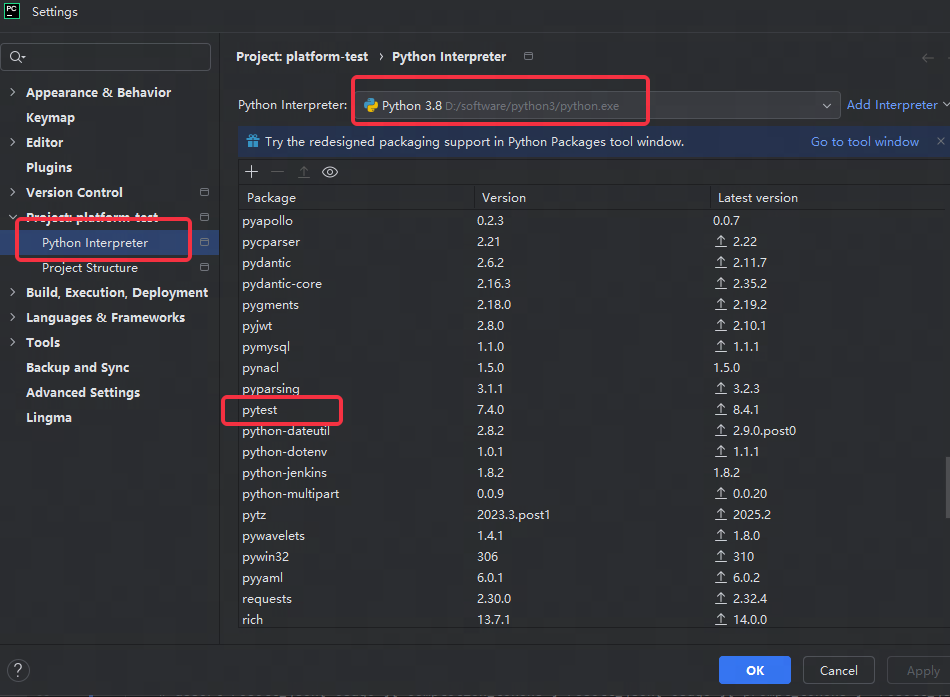Collapse Project: platform-test section
This screenshot has height=697, width=950.
13,217
